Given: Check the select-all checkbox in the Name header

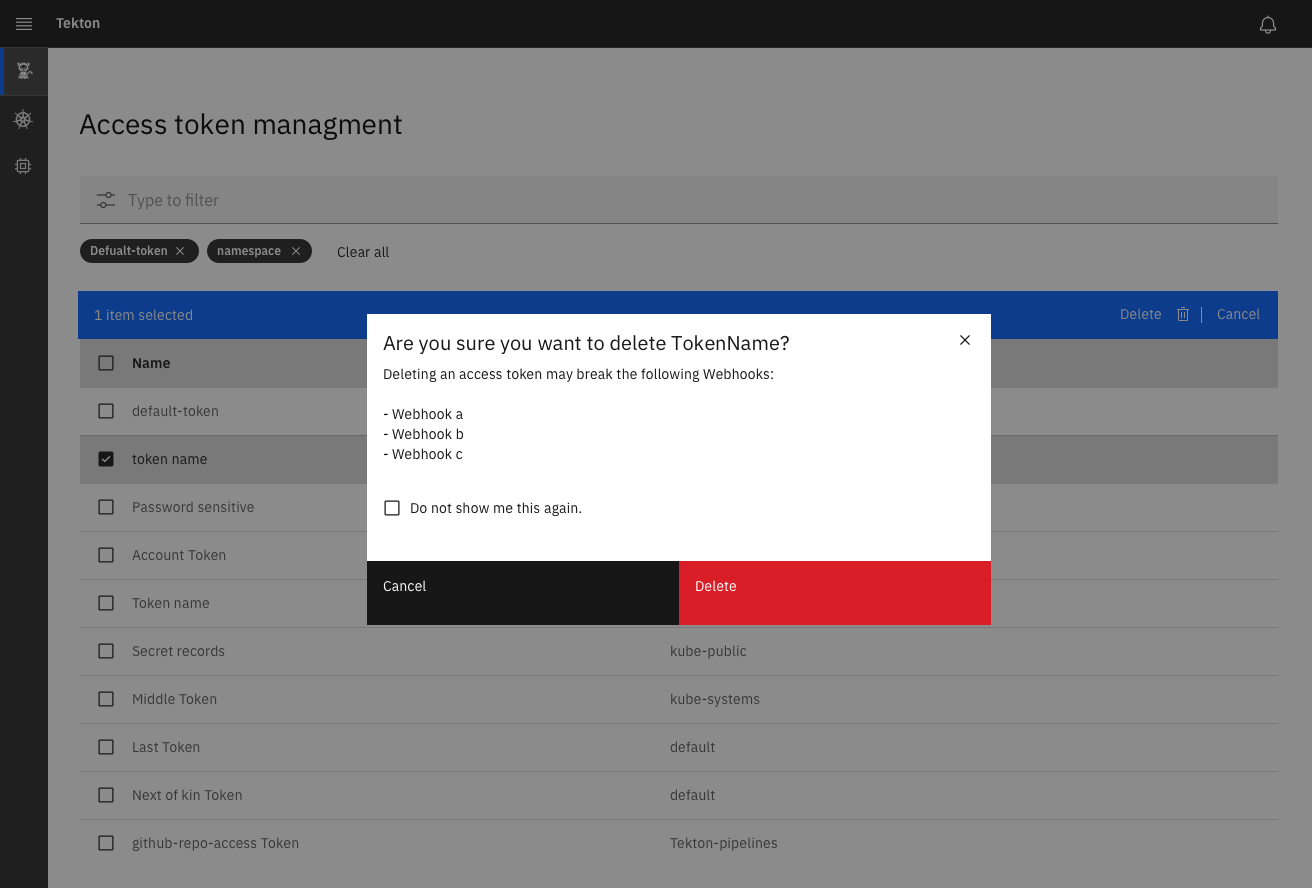Looking at the screenshot, I should coord(106,363).
